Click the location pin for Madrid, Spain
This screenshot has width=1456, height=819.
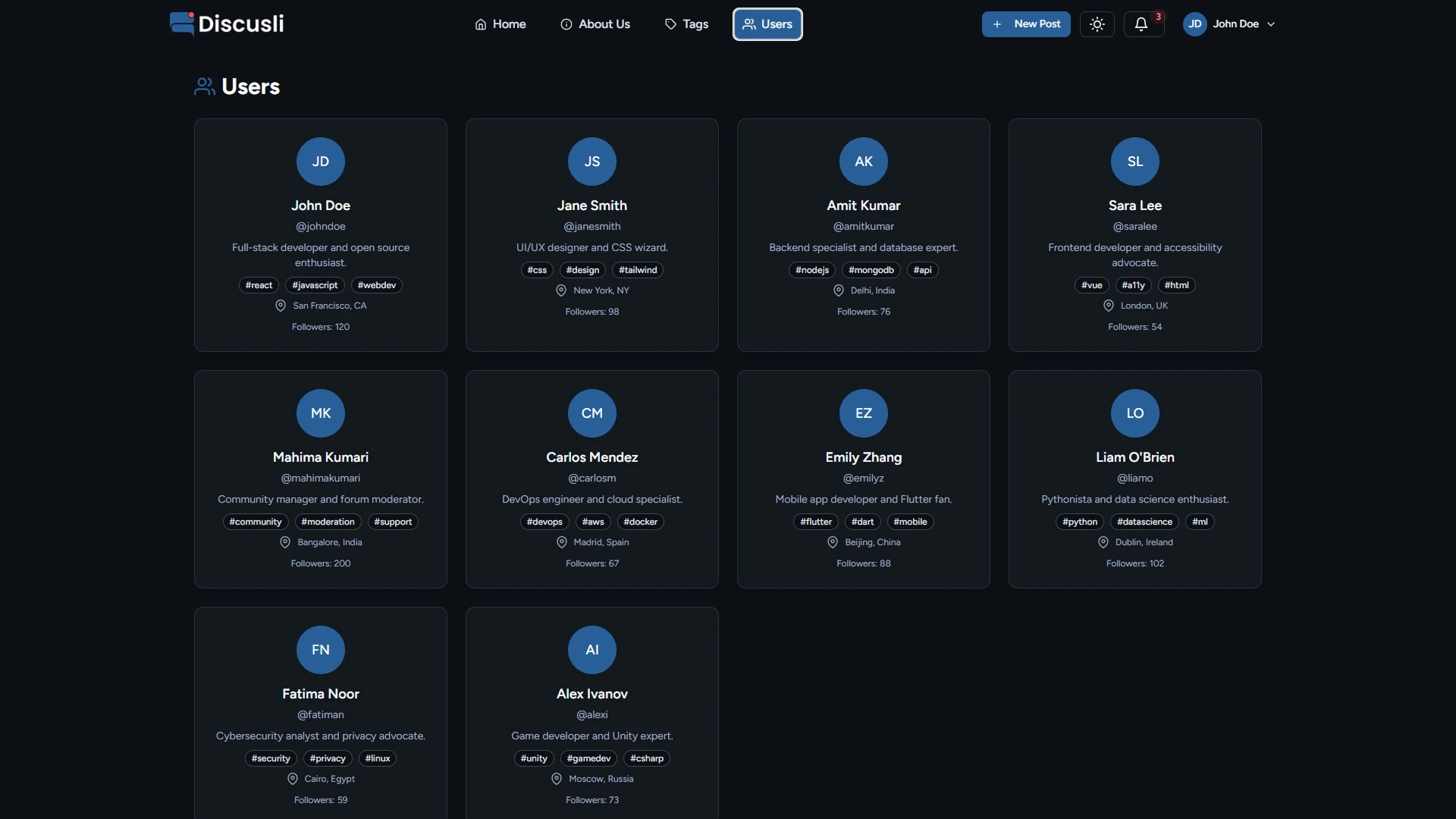pyautogui.click(x=562, y=542)
